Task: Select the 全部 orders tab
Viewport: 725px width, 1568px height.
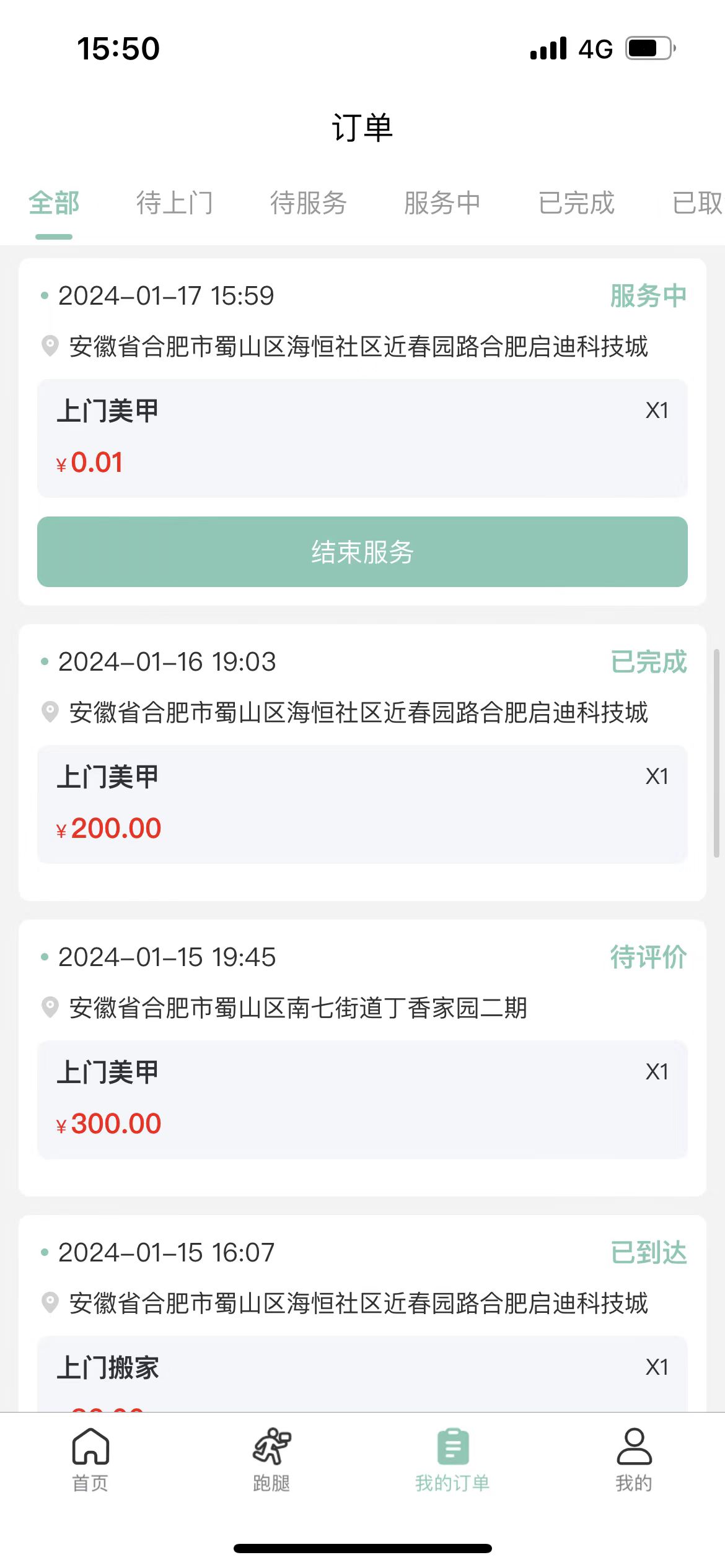Action: 54,203
